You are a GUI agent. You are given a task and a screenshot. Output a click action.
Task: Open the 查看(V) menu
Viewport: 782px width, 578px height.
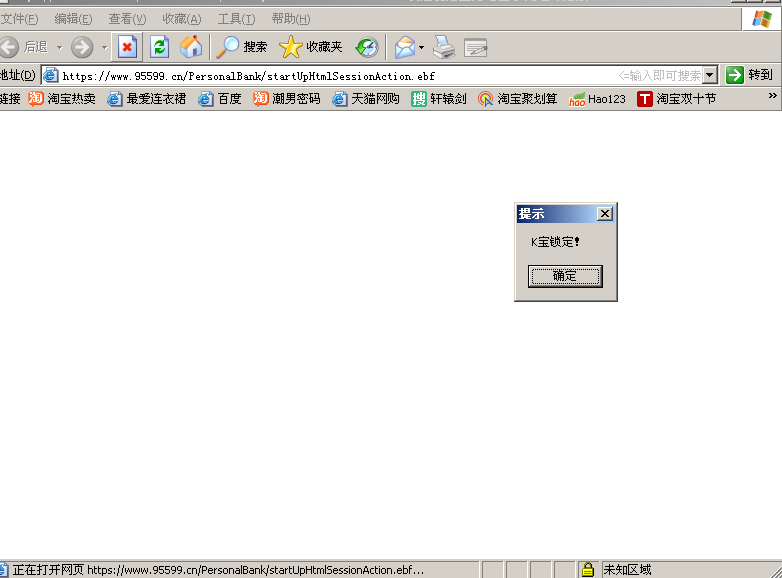tap(127, 19)
